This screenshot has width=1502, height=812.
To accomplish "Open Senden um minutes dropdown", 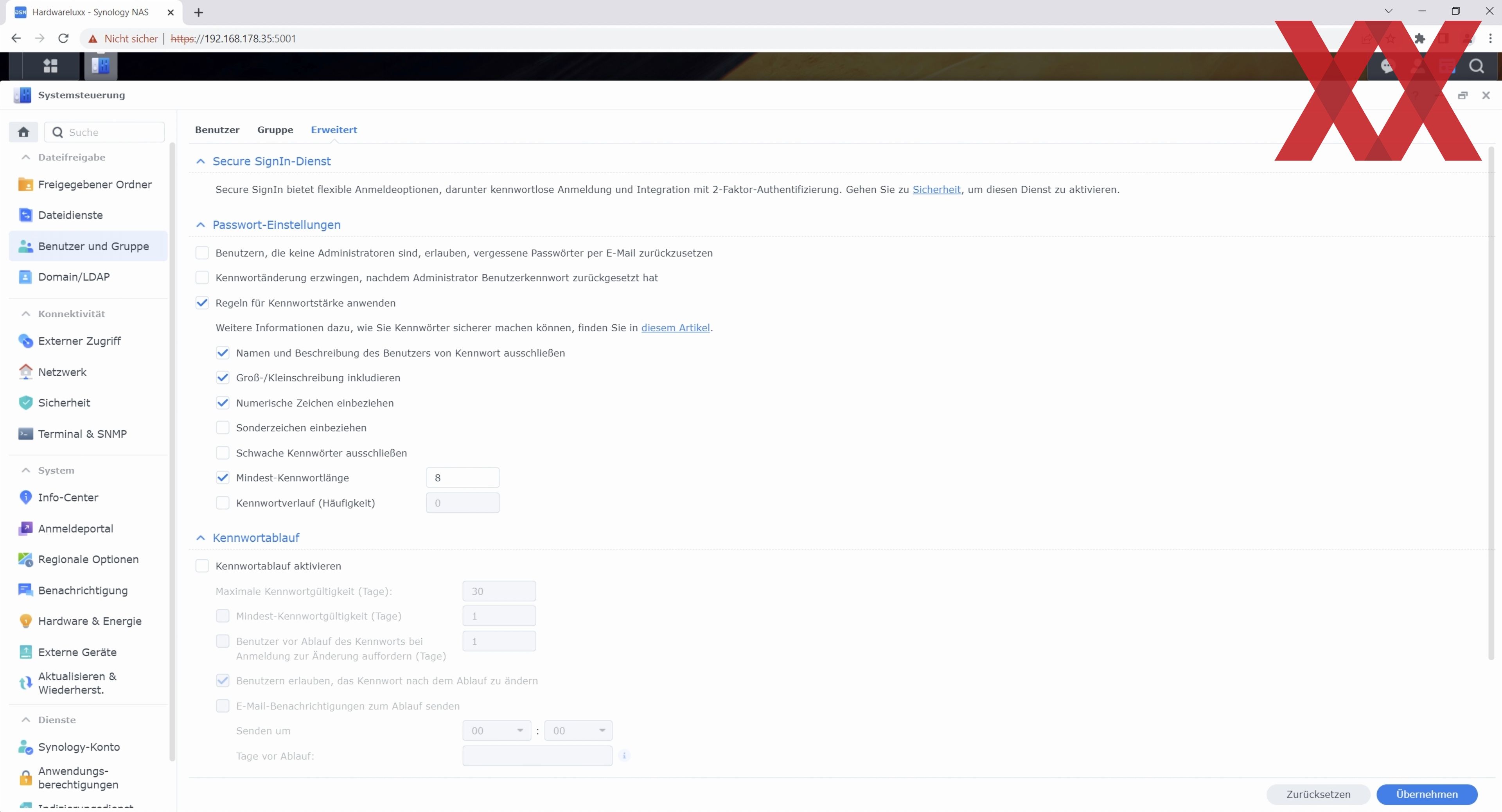I will [x=579, y=731].
